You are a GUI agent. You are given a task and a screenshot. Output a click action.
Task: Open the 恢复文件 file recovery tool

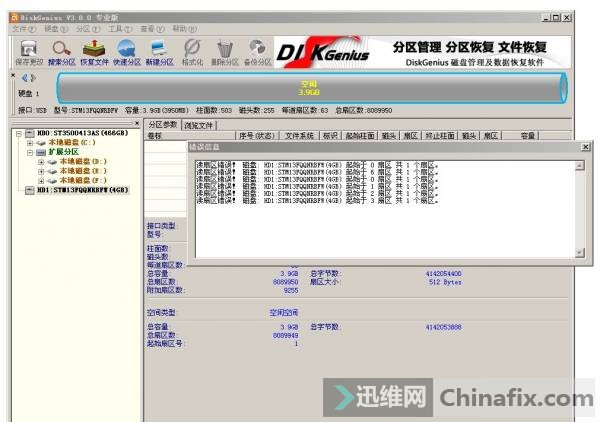(94, 52)
